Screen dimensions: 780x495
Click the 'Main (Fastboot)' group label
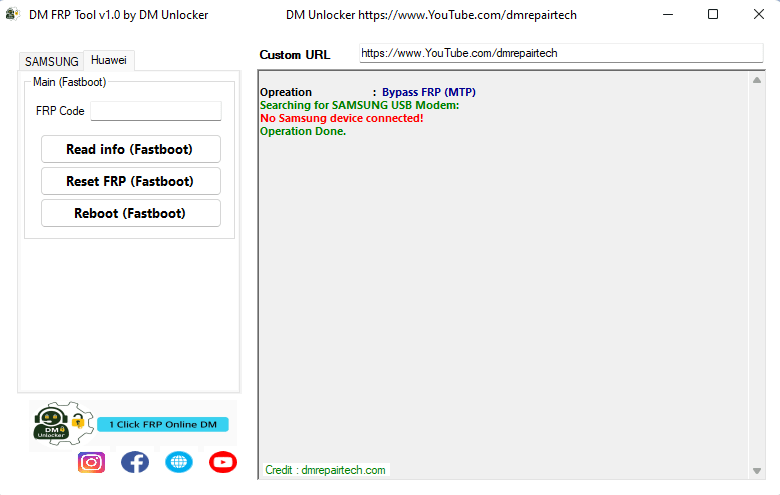[70, 82]
